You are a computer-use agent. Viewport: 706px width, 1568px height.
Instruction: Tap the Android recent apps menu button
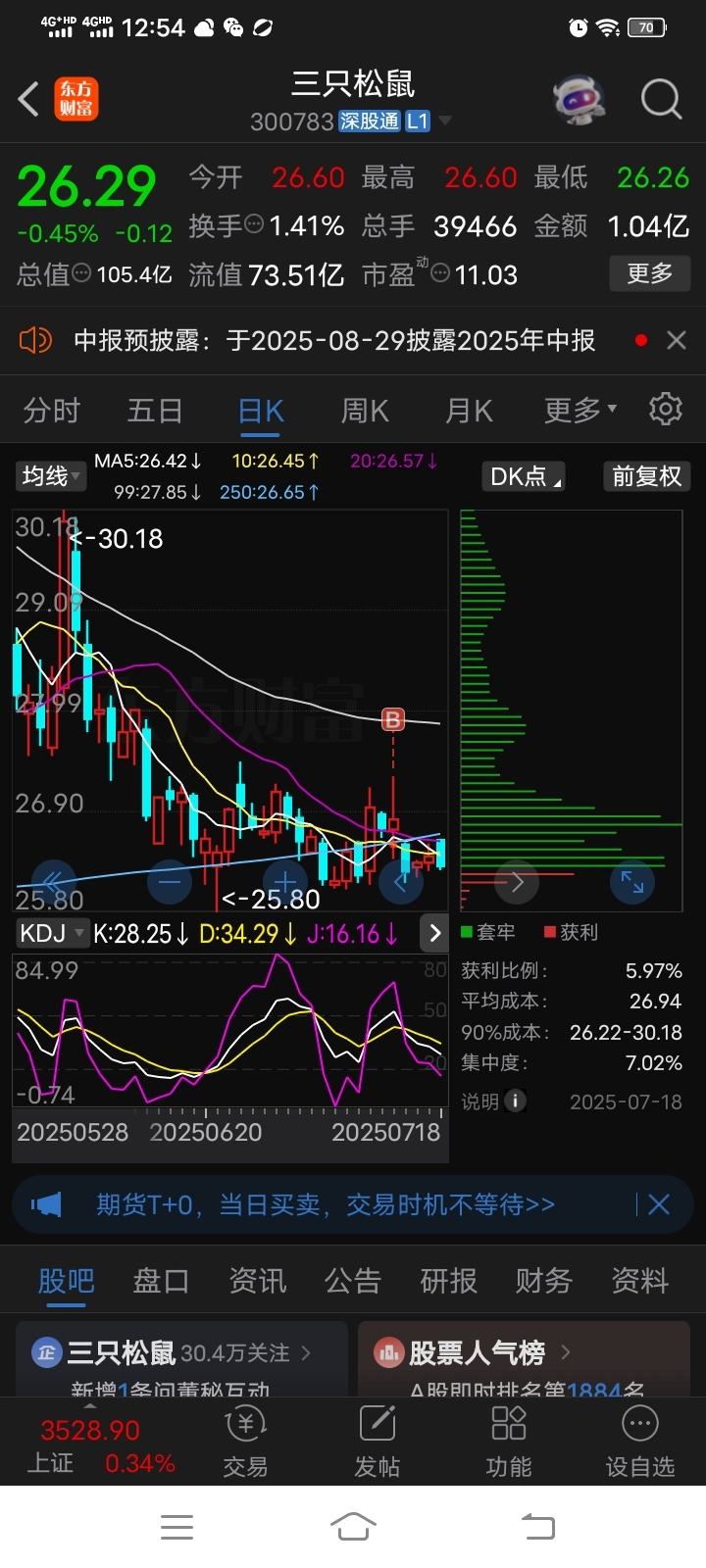[x=176, y=1527]
